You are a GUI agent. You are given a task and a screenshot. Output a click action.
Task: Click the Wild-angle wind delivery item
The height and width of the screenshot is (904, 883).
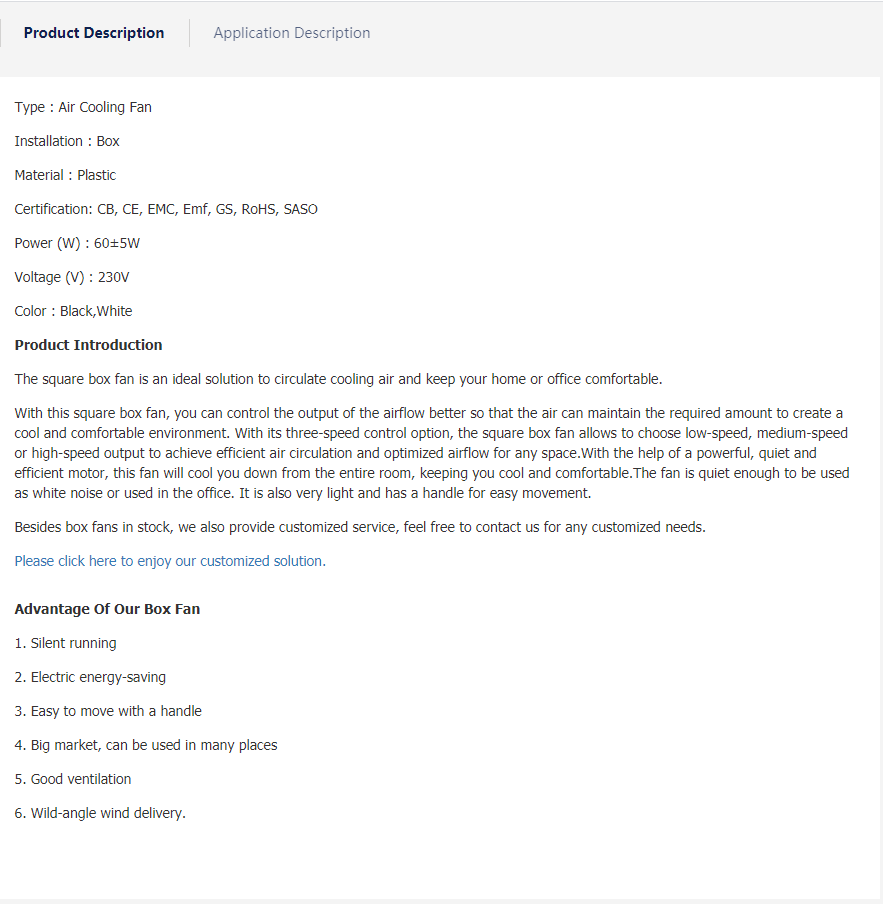click(100, 813)
